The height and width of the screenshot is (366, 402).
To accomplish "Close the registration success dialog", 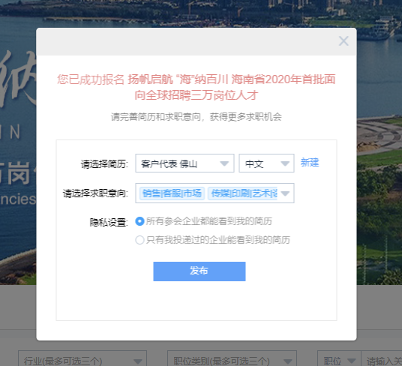I will pos(343,41).
